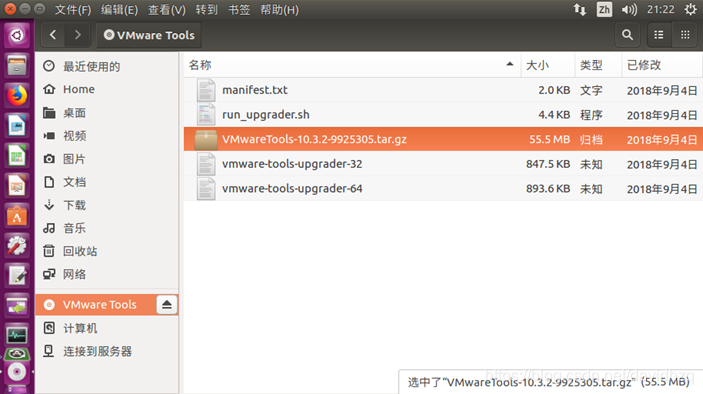Launch Firefox from the dock

coord(17,95)
